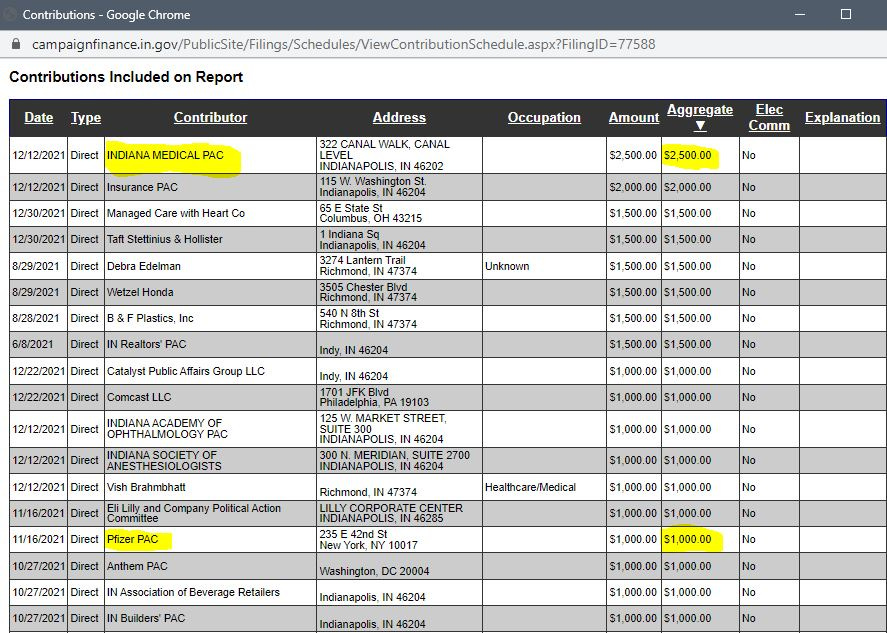Select IN Association of Beverage Retailers cell
The image size is (887, 633).
pyautogui.click(x=210, y=592)
